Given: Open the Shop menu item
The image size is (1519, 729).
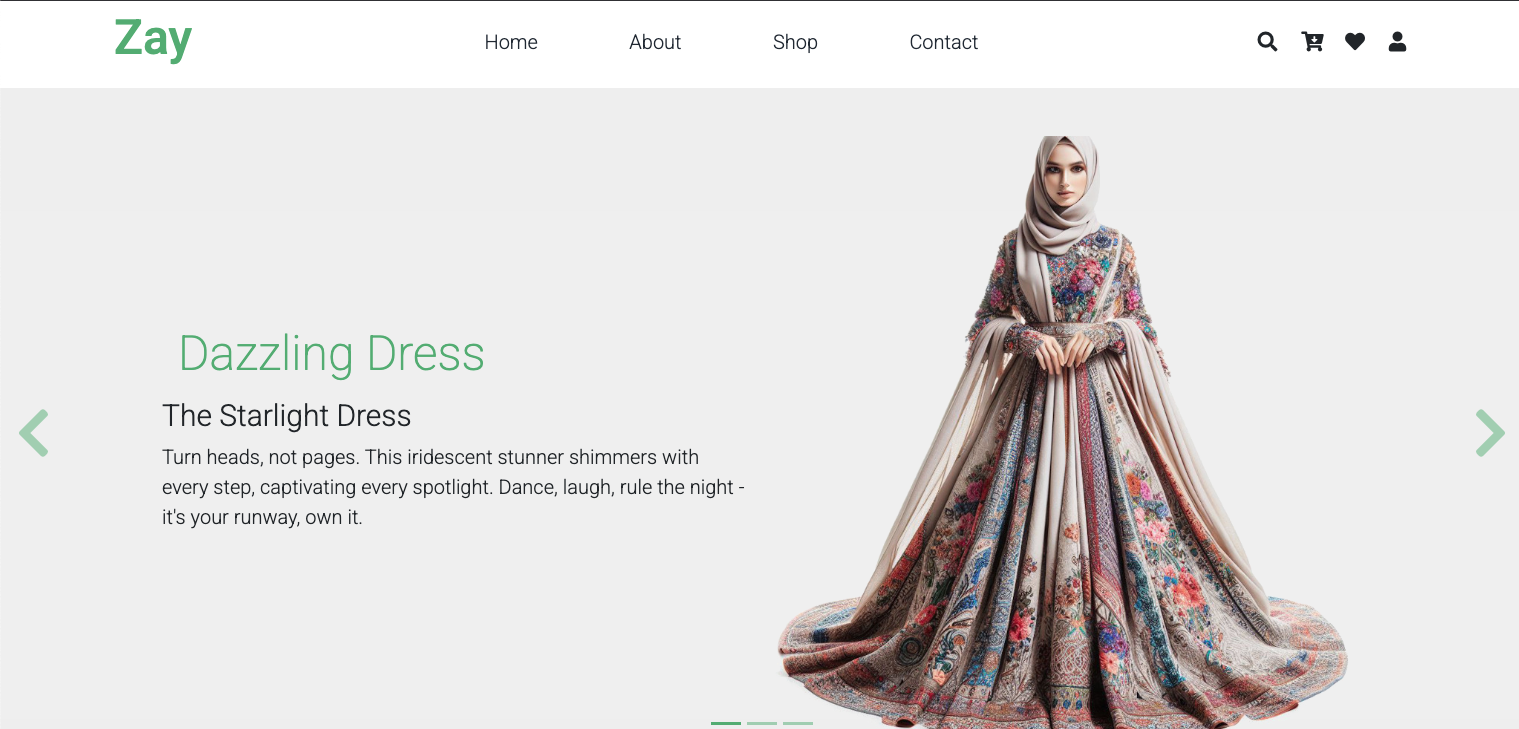Looking at the screenshot, I should (795, 42).
